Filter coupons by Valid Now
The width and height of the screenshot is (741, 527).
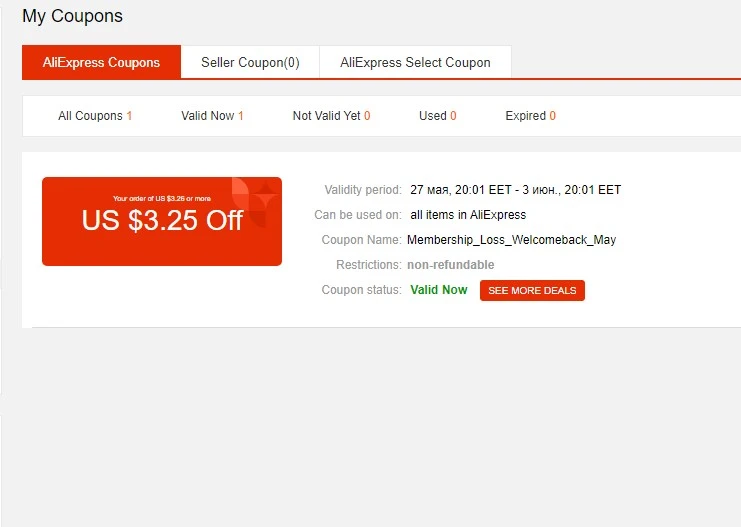tap(212, 116)
